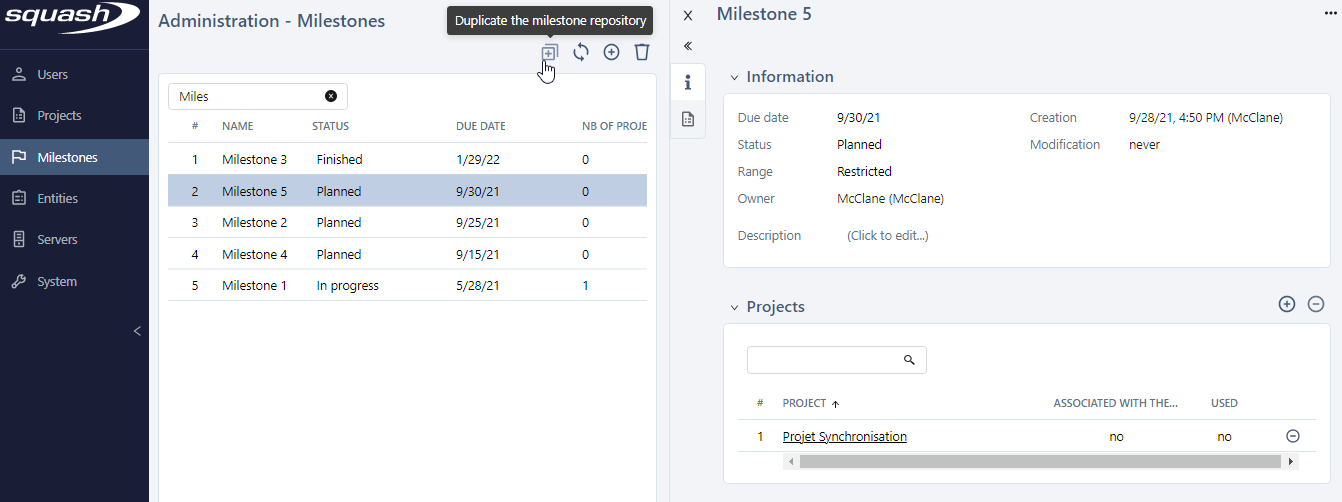Click the description field to edit
Image resolution: width=1342 pixels, height=502 pixels.
(x=887, y=236)
